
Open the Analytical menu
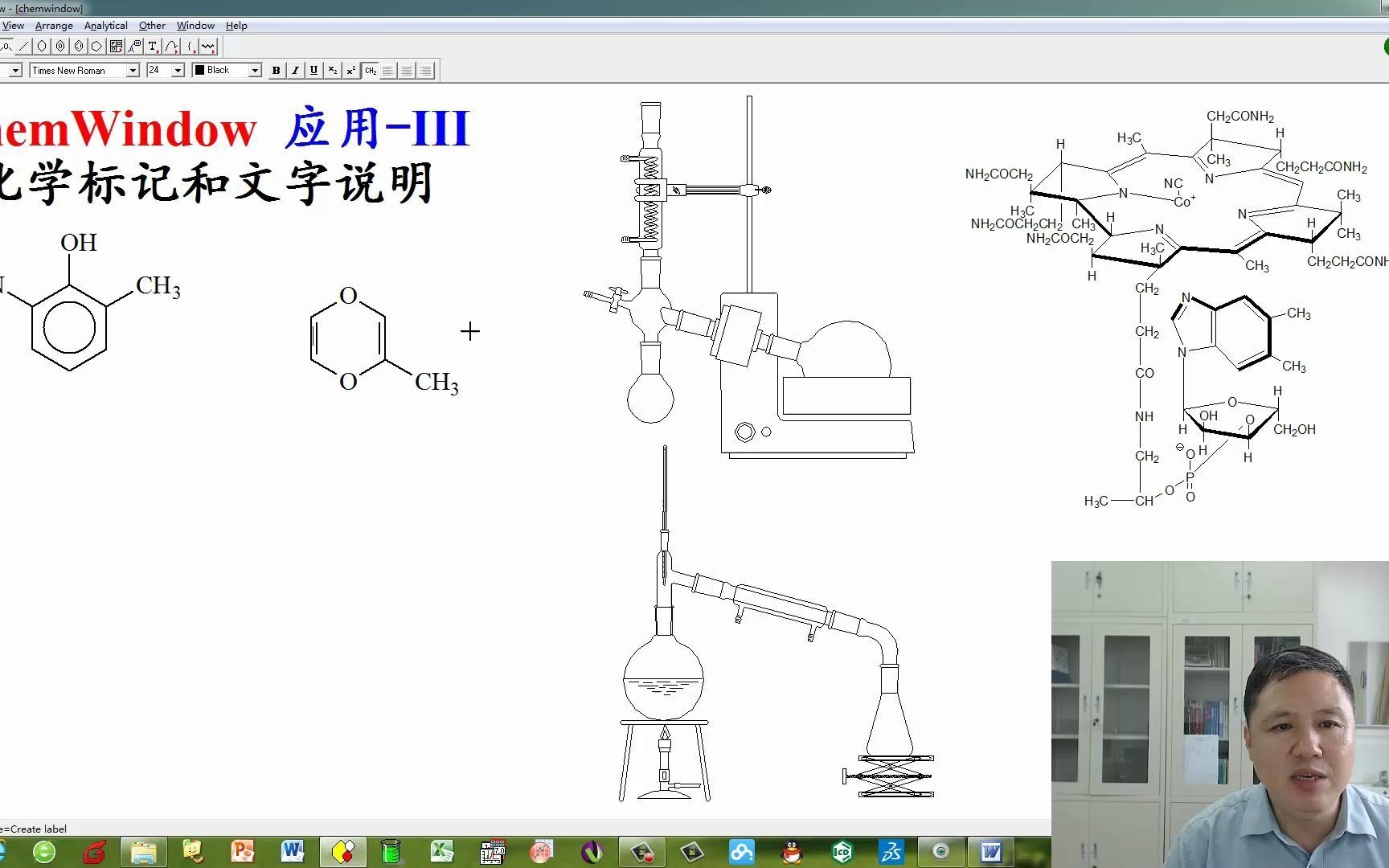coord(105,26)
